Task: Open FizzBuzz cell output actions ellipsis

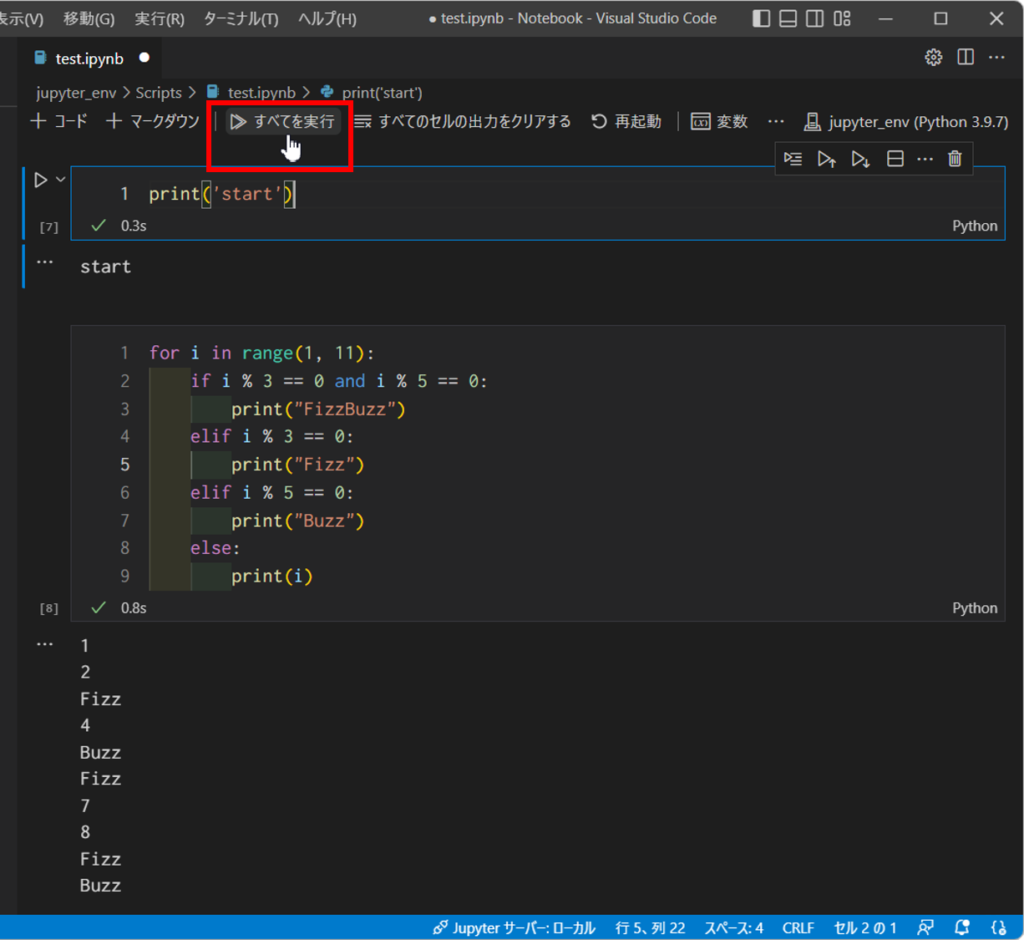Action: 44,644
